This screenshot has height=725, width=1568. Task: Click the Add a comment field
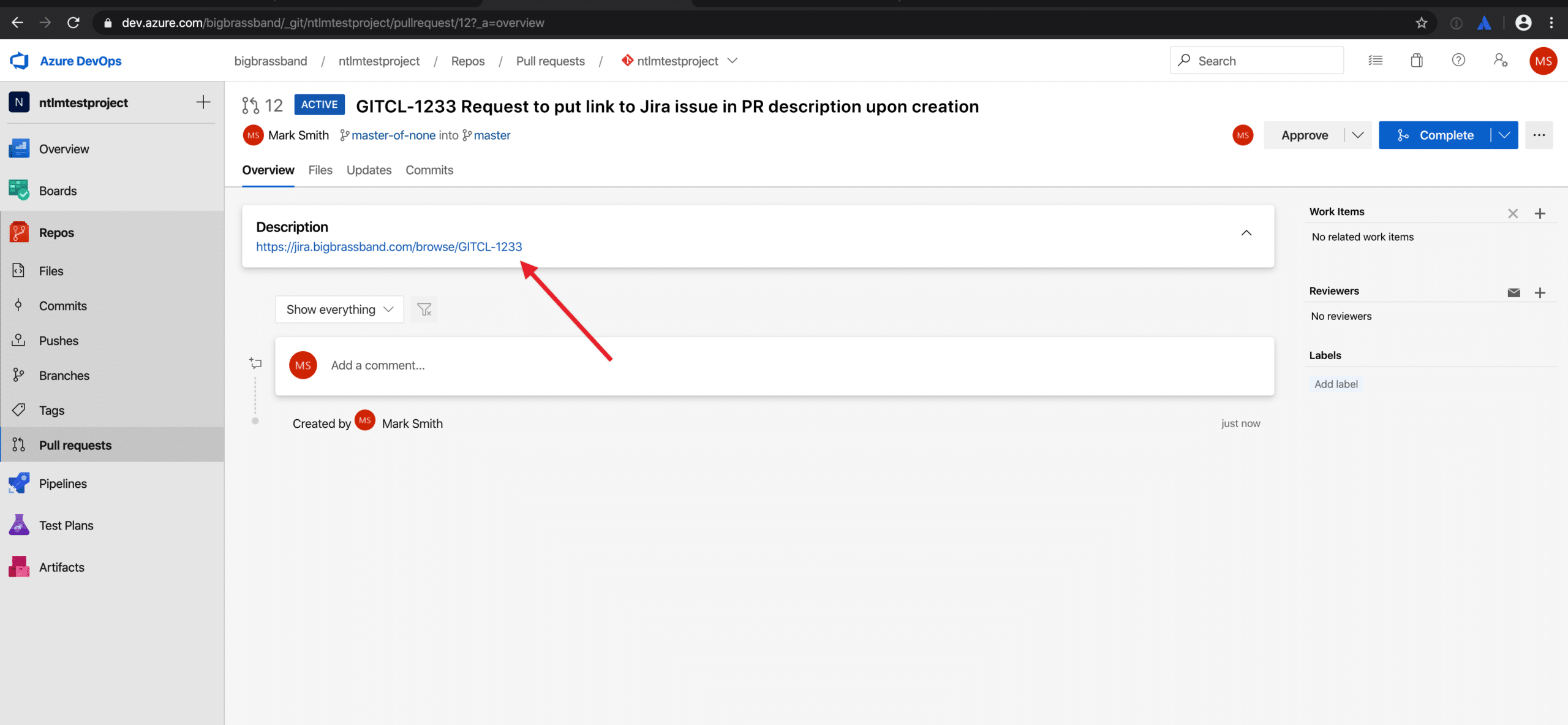[774, 366]
